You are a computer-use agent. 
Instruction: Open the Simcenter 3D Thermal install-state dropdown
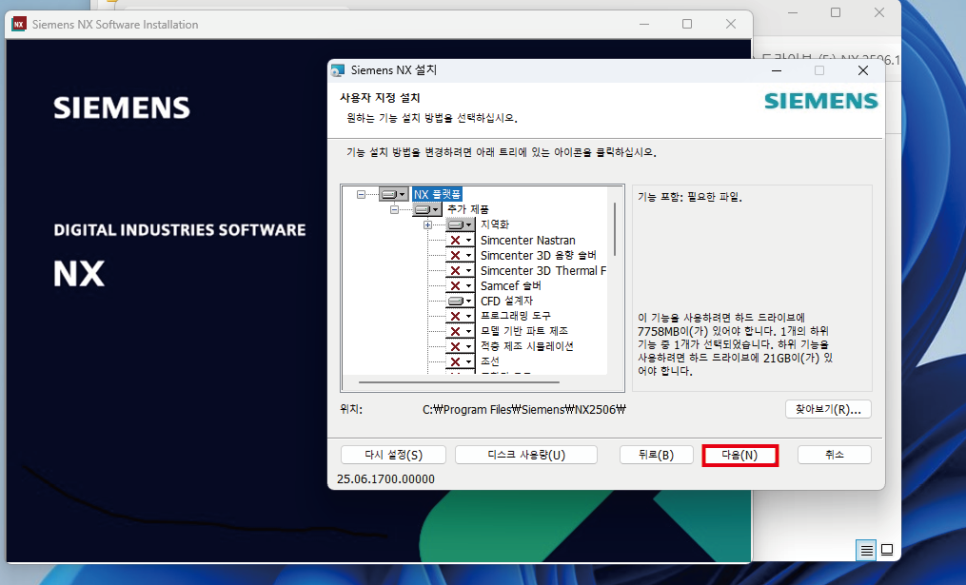[460, 270]
